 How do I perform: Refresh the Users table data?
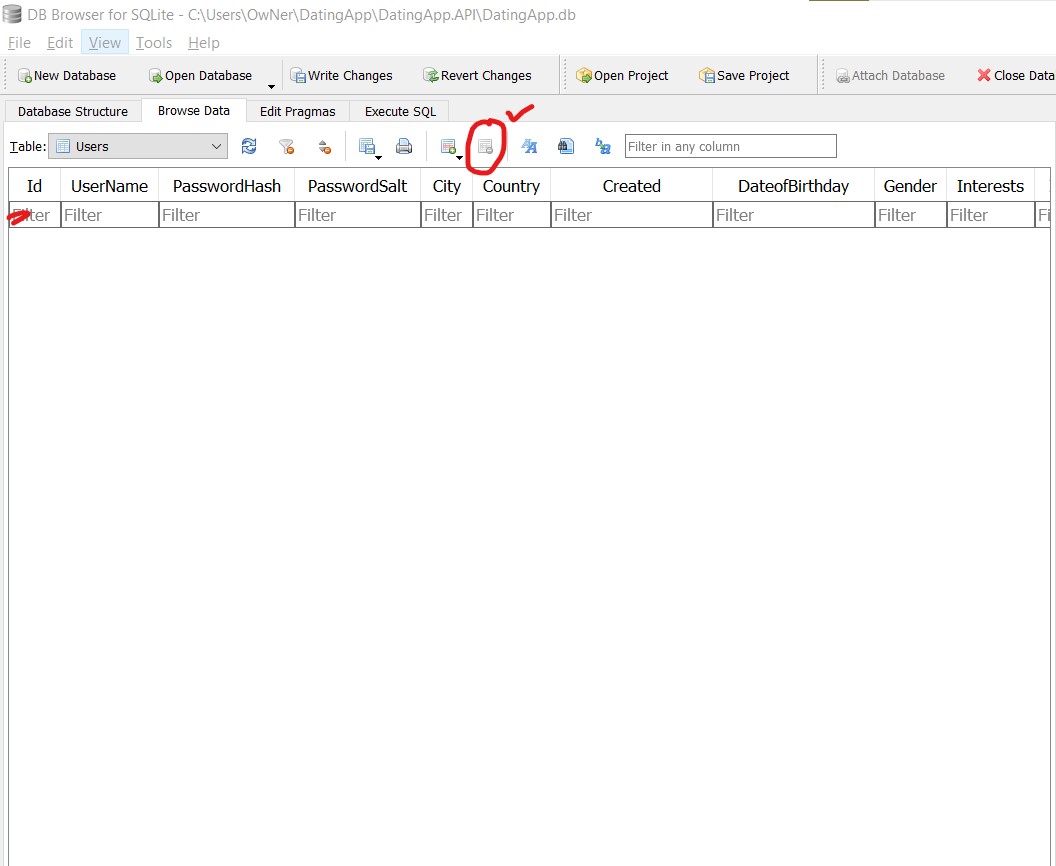click(x=248, y=146)
